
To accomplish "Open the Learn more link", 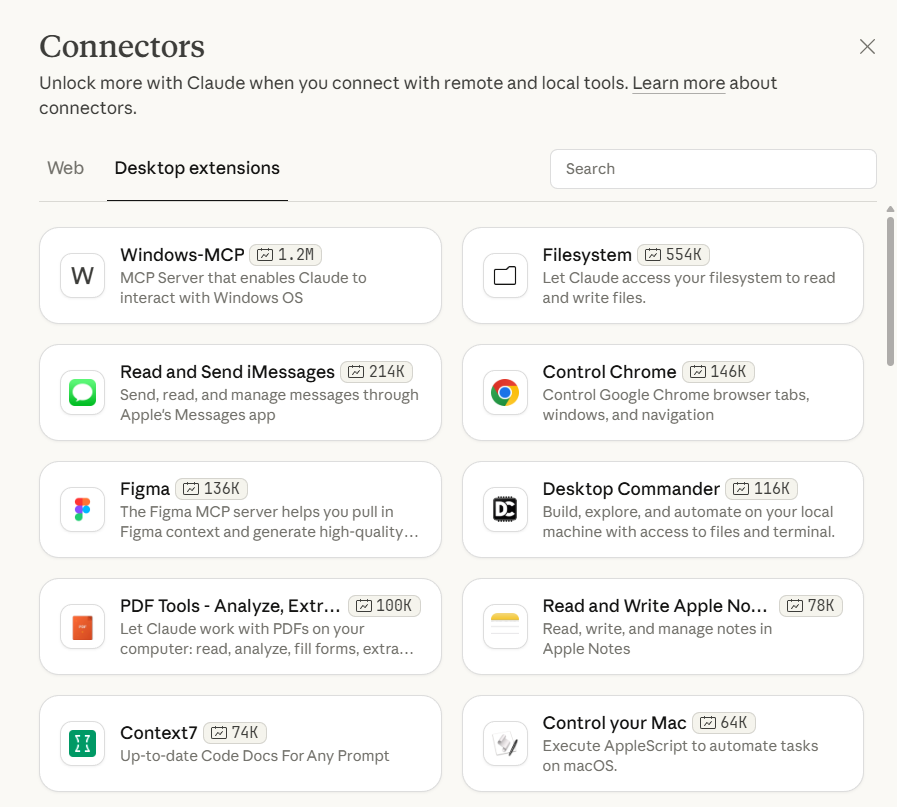I will [678, 83].
